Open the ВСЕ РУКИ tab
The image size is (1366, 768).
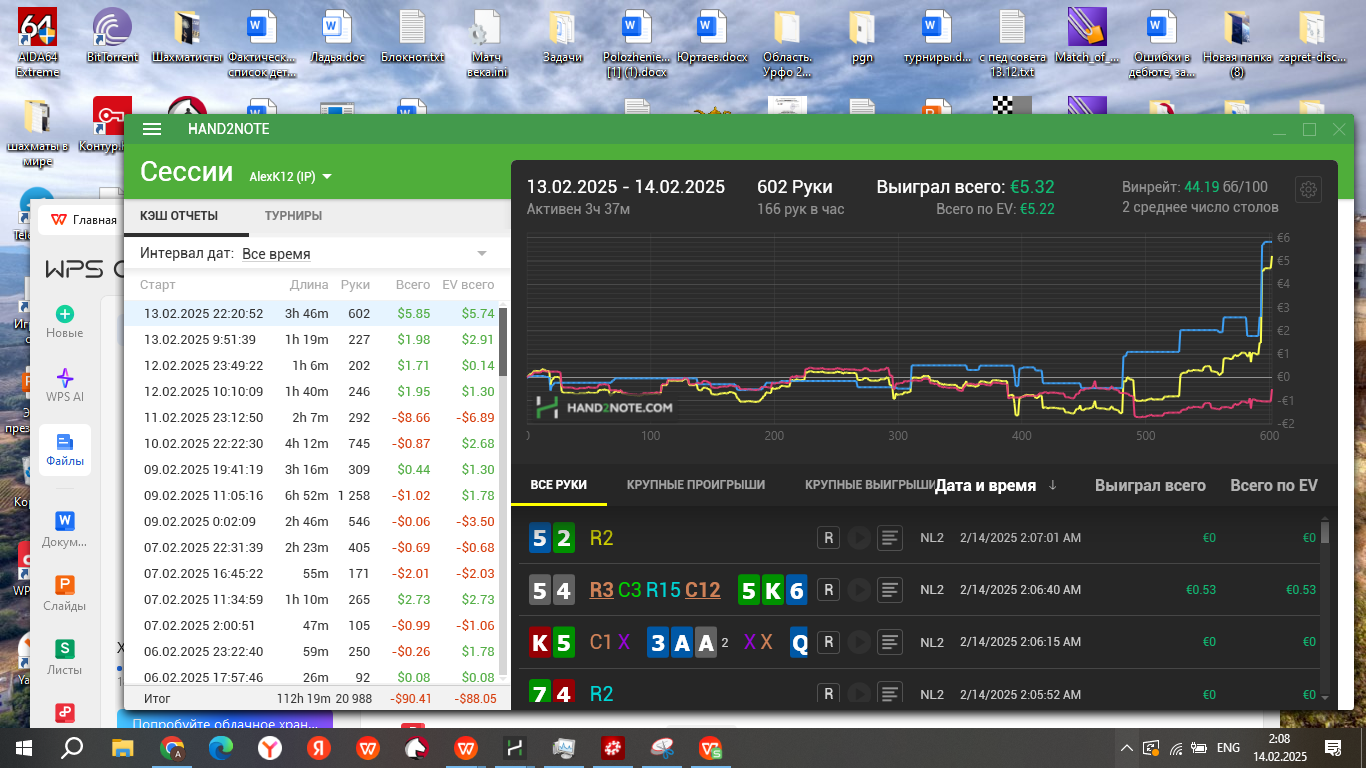558,485
